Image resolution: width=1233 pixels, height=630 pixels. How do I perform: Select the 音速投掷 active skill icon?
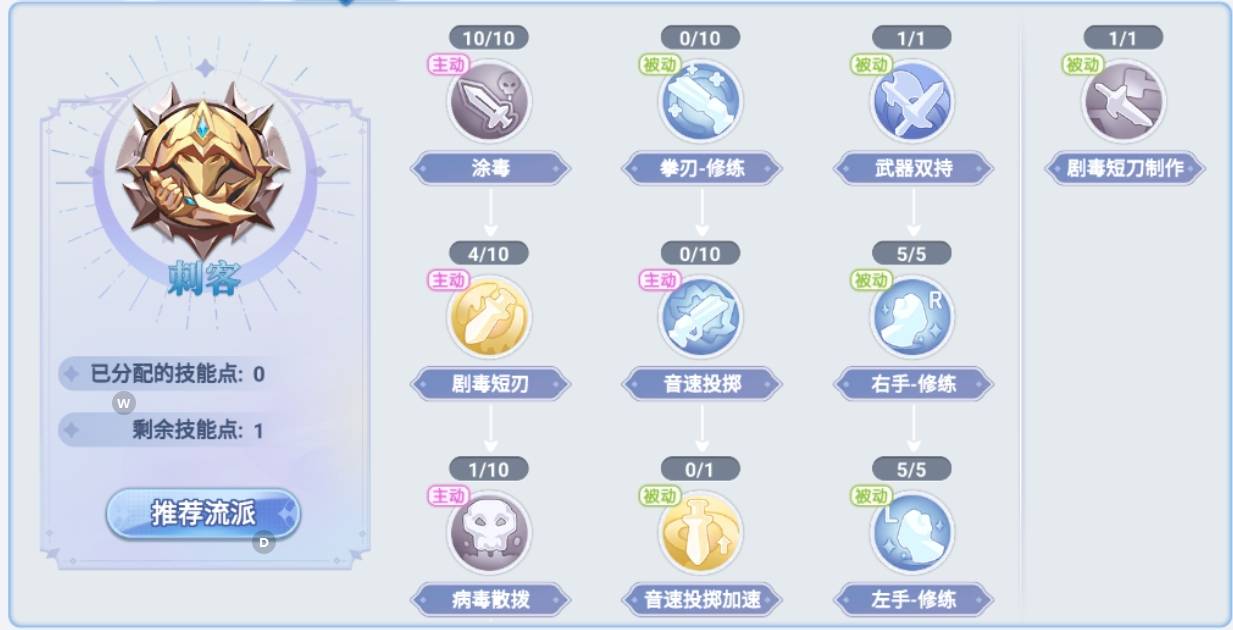pos(701,317)
